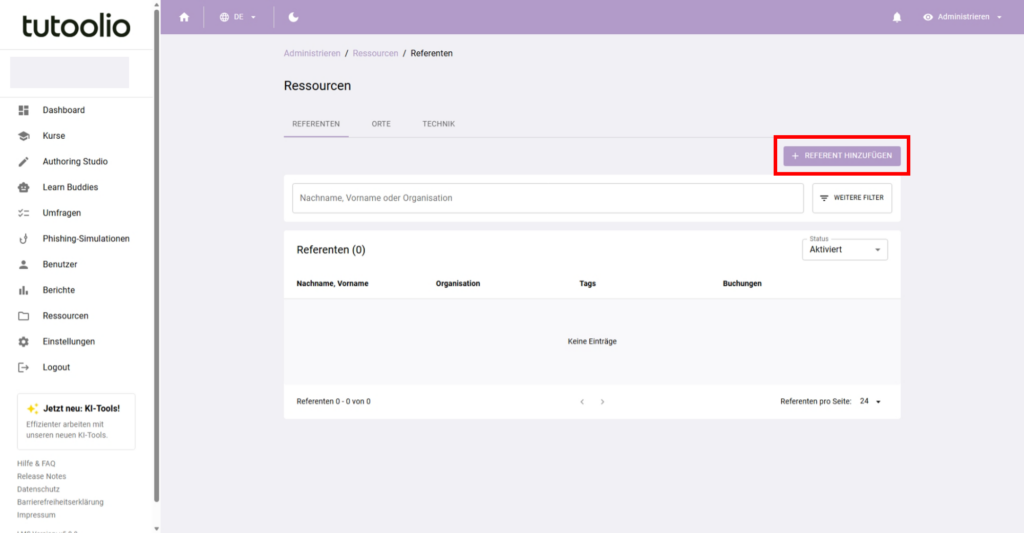This screenshot has width=1024, height=533.
Task: Open the DE language selector
Action: click(238, 17)
